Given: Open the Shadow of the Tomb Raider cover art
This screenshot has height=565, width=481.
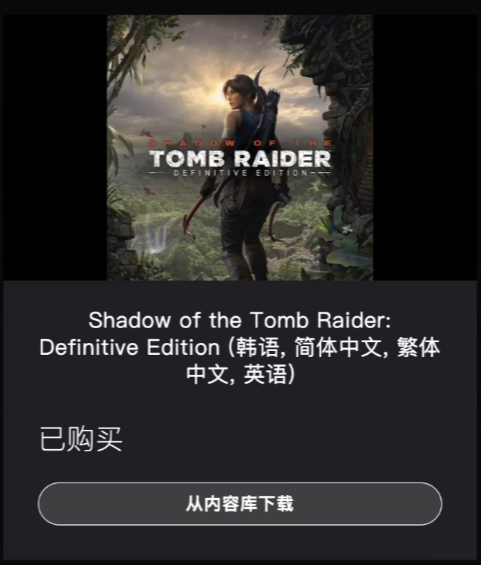Looking at the screenshot, I should [240, 148].
